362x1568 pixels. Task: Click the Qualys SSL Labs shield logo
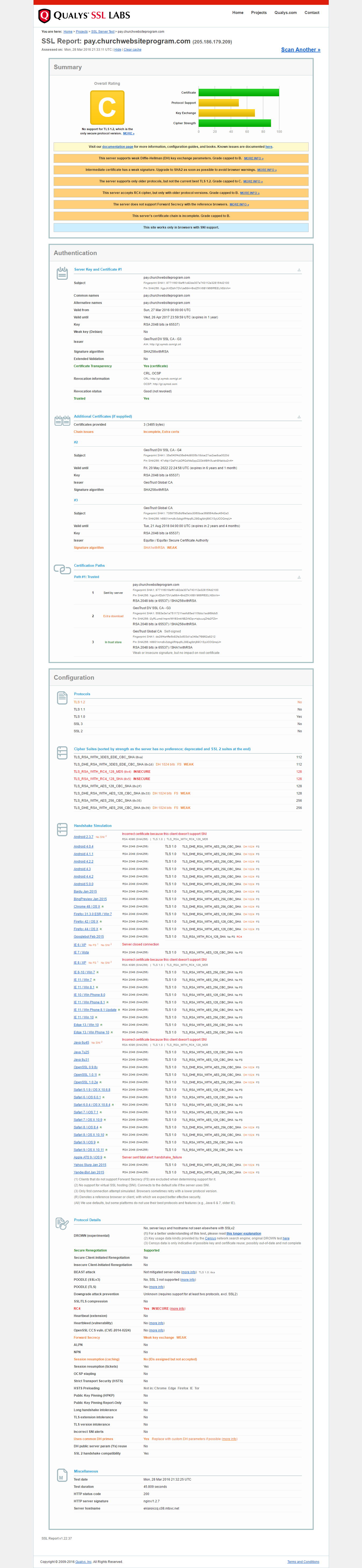click(x=44, y=16)
